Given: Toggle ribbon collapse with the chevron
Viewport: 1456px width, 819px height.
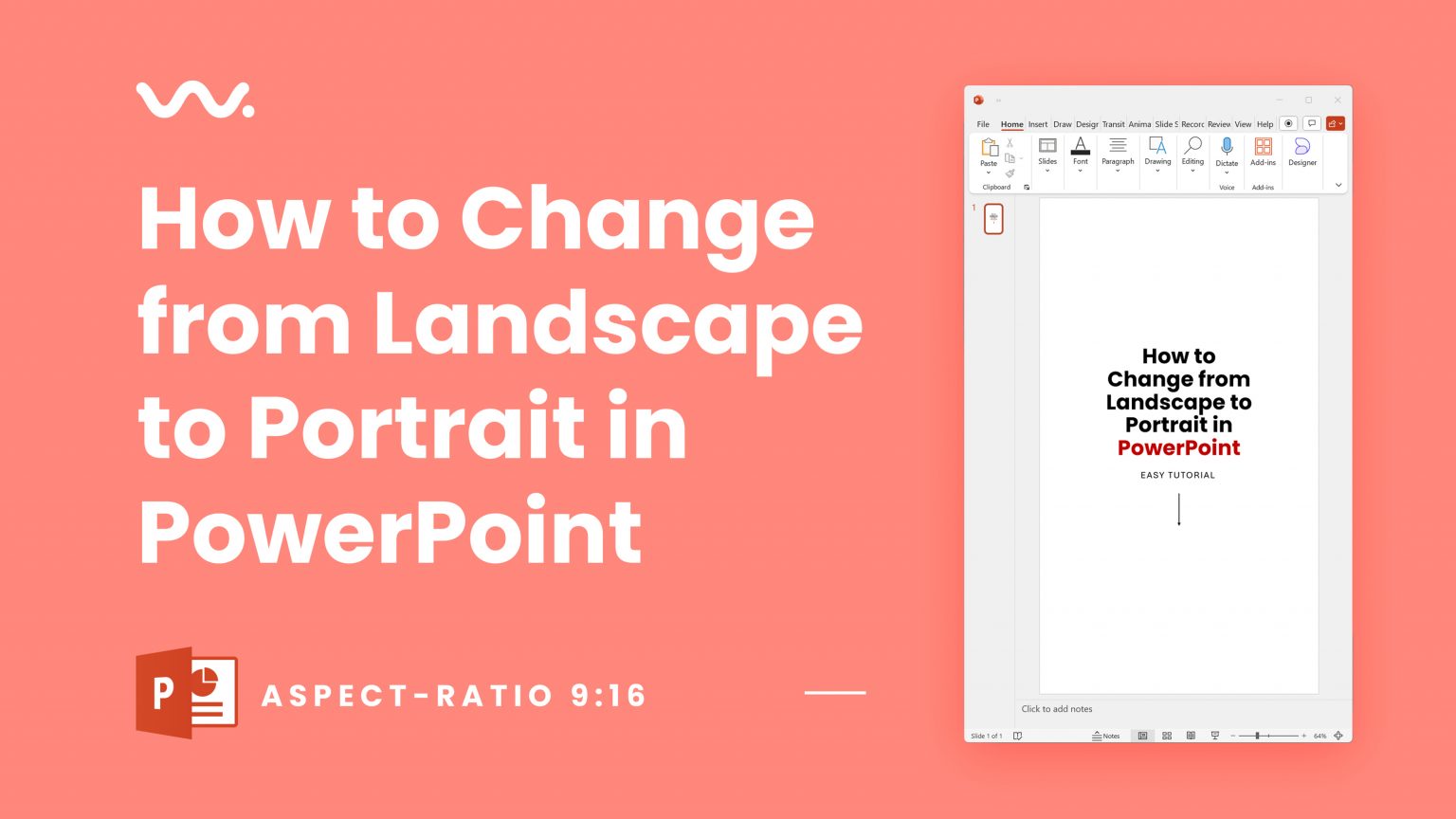Looking at the screenshot, I should 1338,186.
